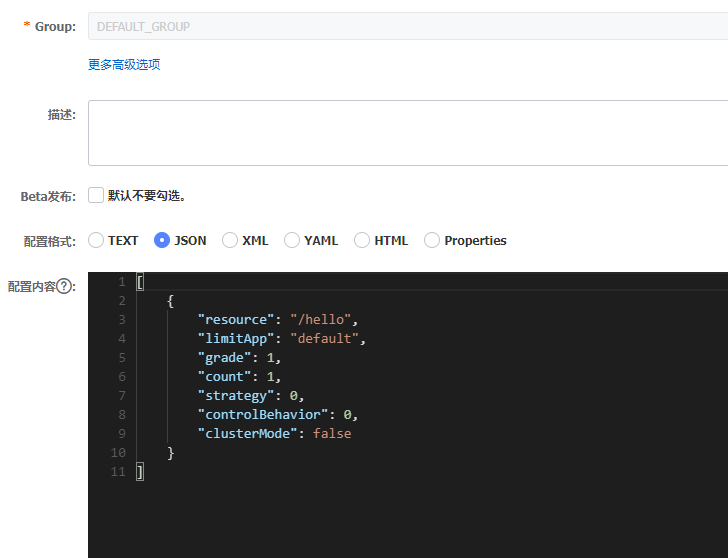Select the YAML format radio button
Viewport: 728px width, 558px height.
tap(292, 240)
